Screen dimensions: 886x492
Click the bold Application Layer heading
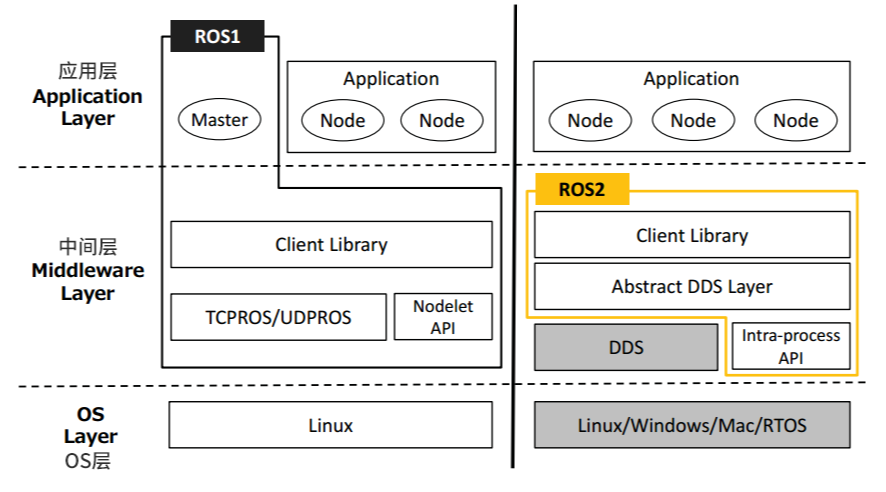tap(88, 107)
